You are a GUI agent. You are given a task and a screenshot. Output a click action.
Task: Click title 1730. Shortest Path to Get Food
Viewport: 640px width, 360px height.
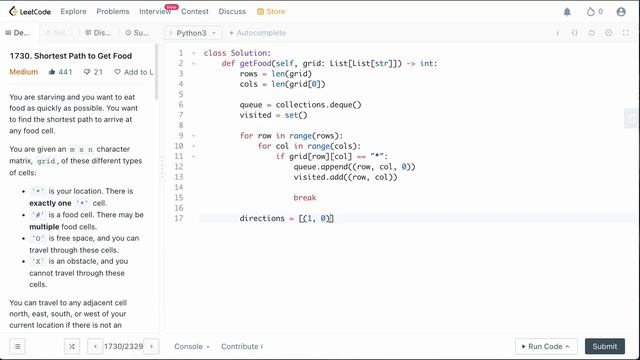coord(71,56)
